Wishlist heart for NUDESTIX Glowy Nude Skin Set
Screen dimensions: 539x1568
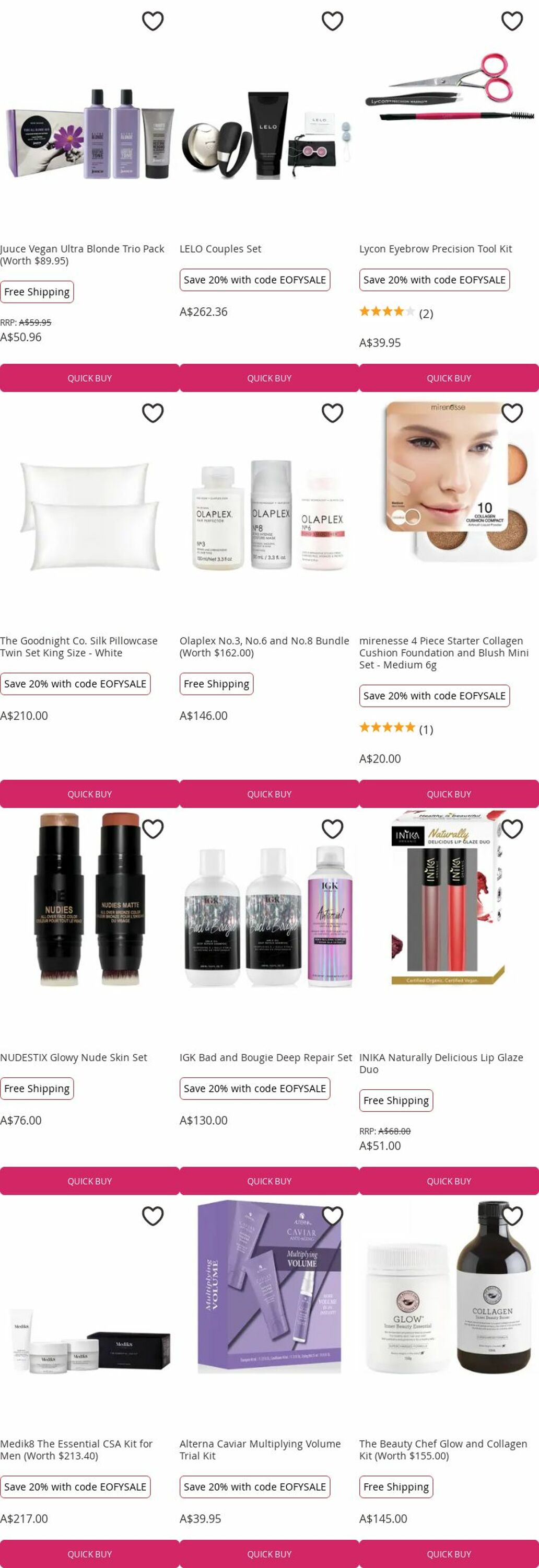(x=153, y=829)
